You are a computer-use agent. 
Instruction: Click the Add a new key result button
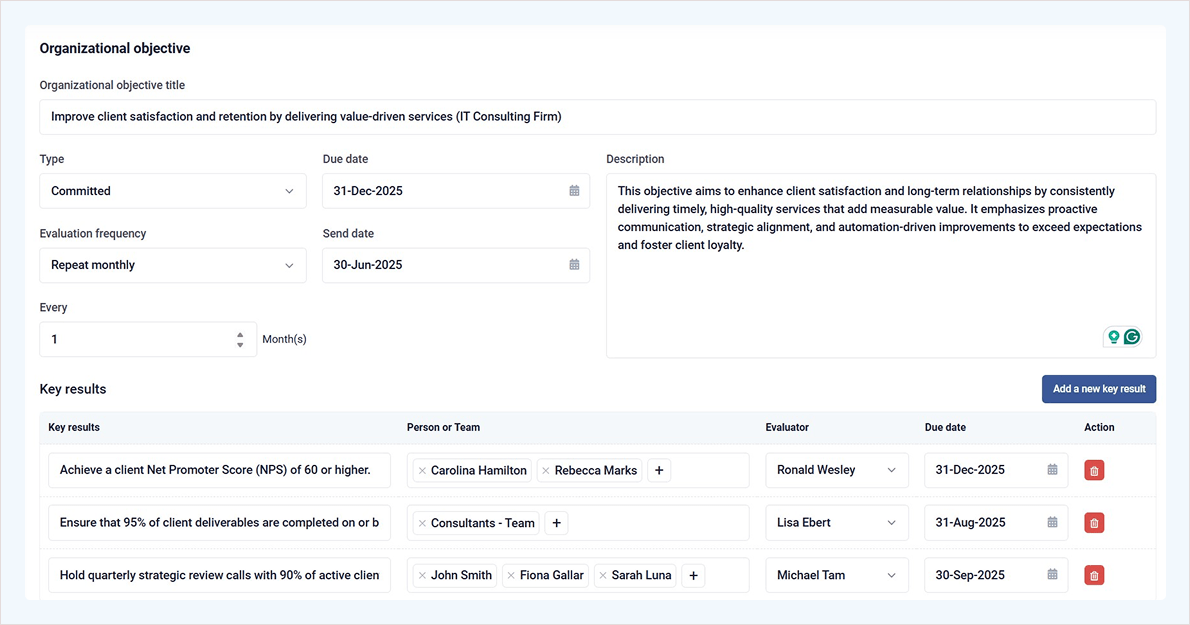1098,389
